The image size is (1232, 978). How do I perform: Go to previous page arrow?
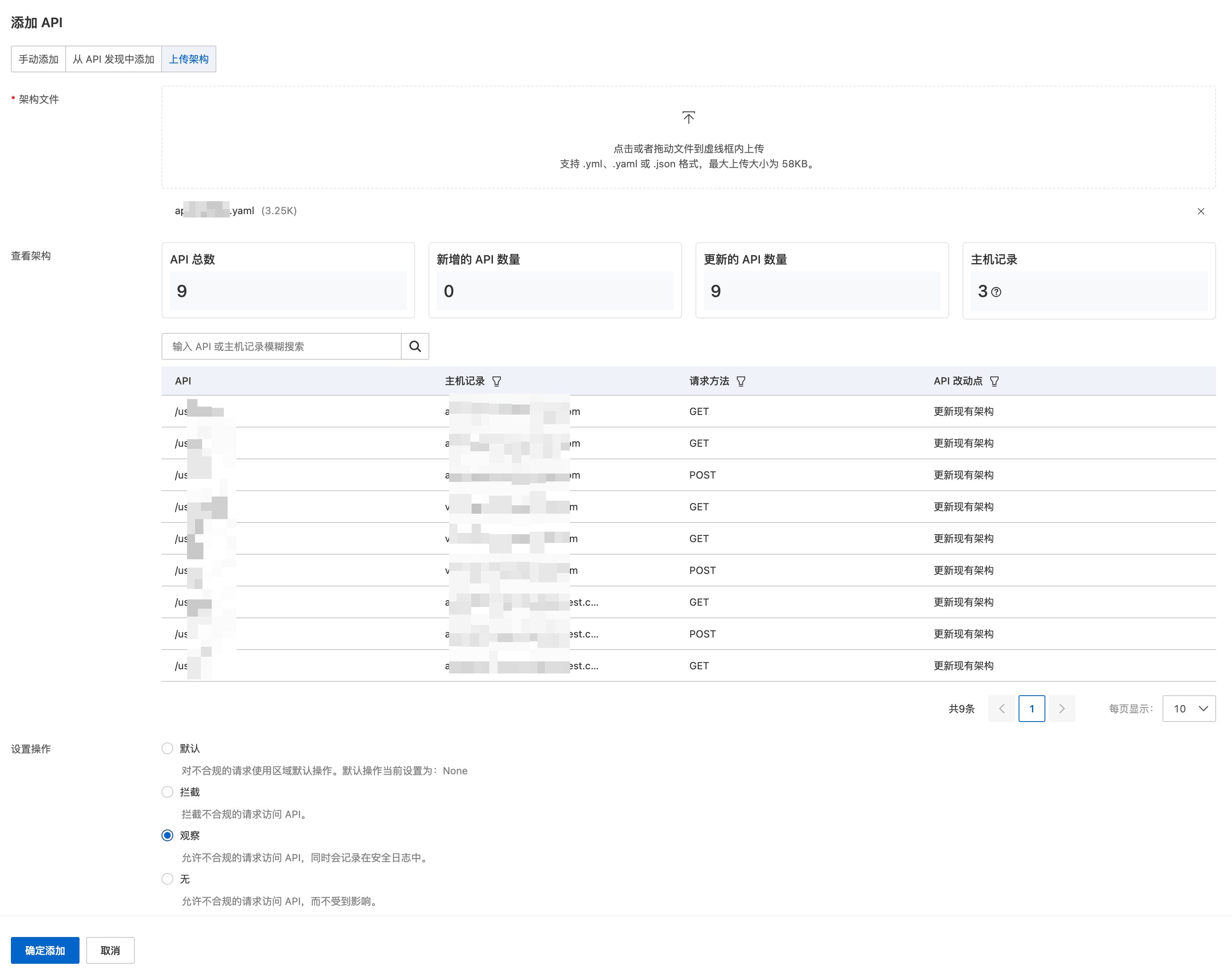[x=1001, y=708]
